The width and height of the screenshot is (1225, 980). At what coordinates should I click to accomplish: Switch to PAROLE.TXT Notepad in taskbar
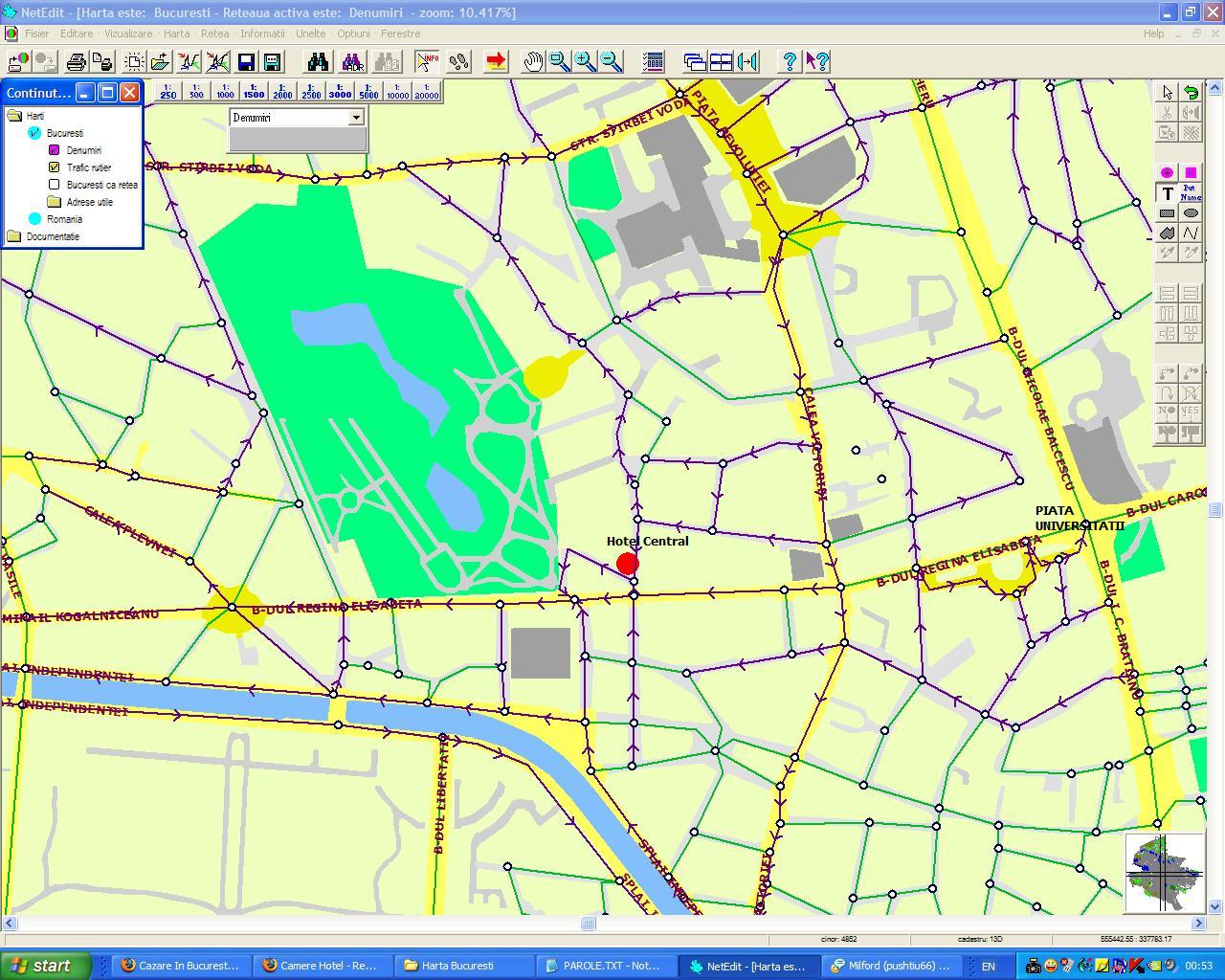[x=605, y=966]
